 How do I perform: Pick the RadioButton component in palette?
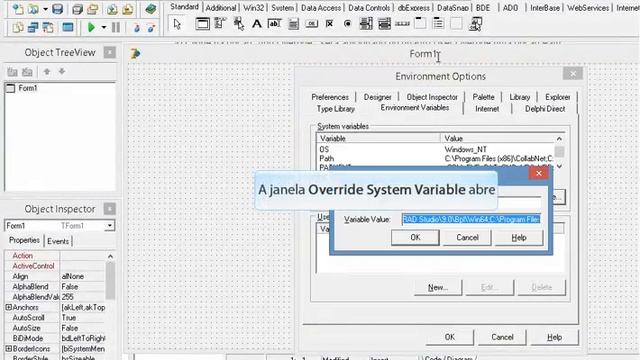(347, 24)
